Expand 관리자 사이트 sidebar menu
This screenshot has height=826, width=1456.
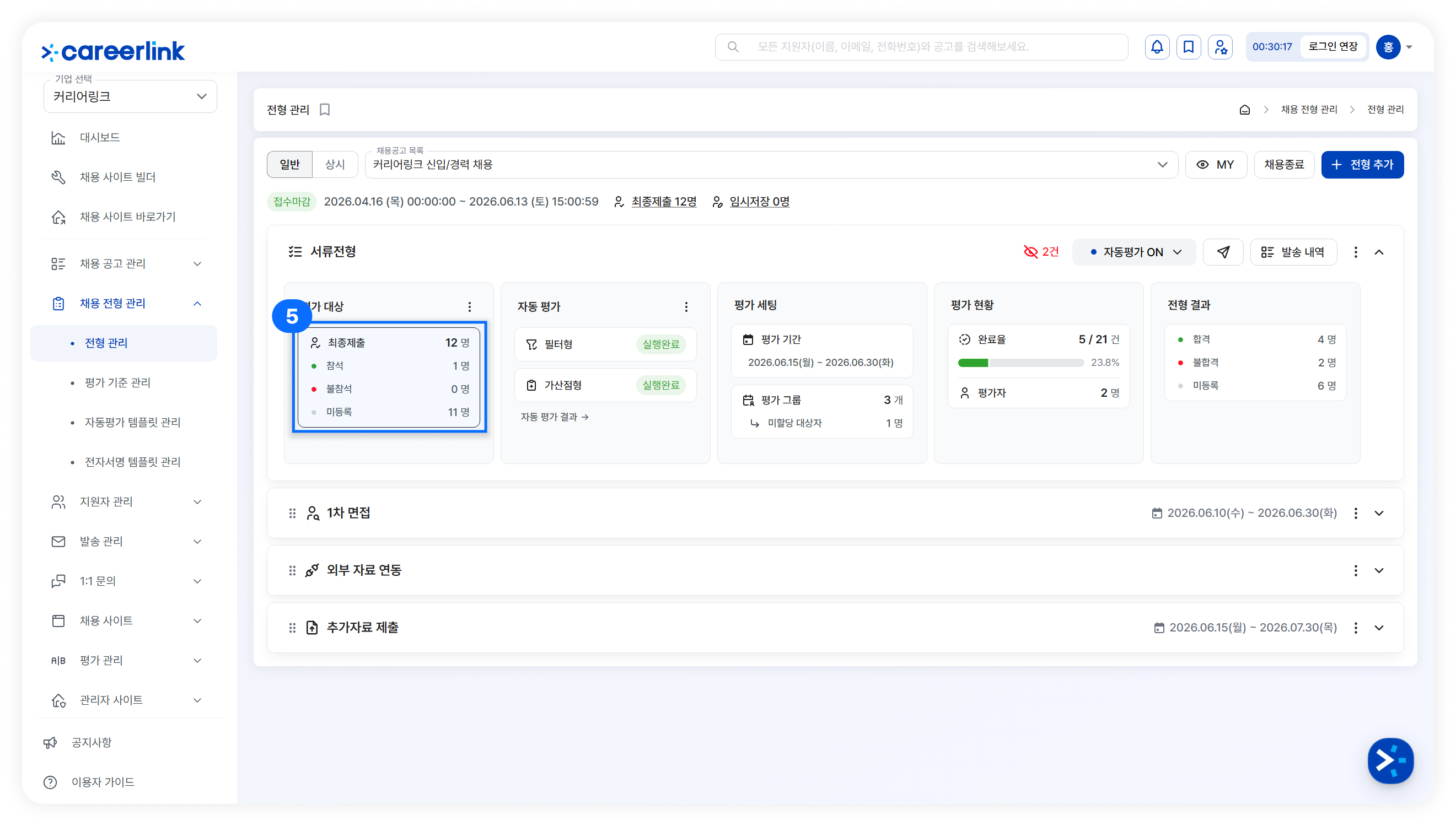(x=125, y=700)
